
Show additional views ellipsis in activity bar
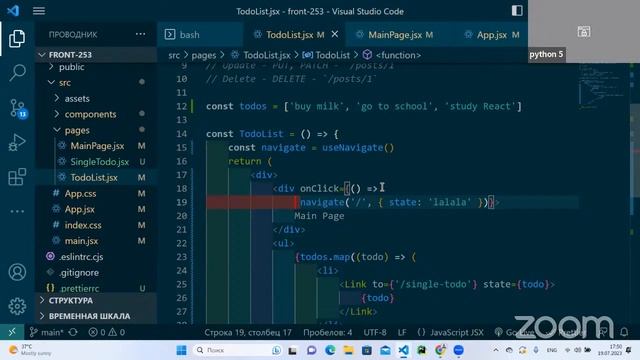17,211
